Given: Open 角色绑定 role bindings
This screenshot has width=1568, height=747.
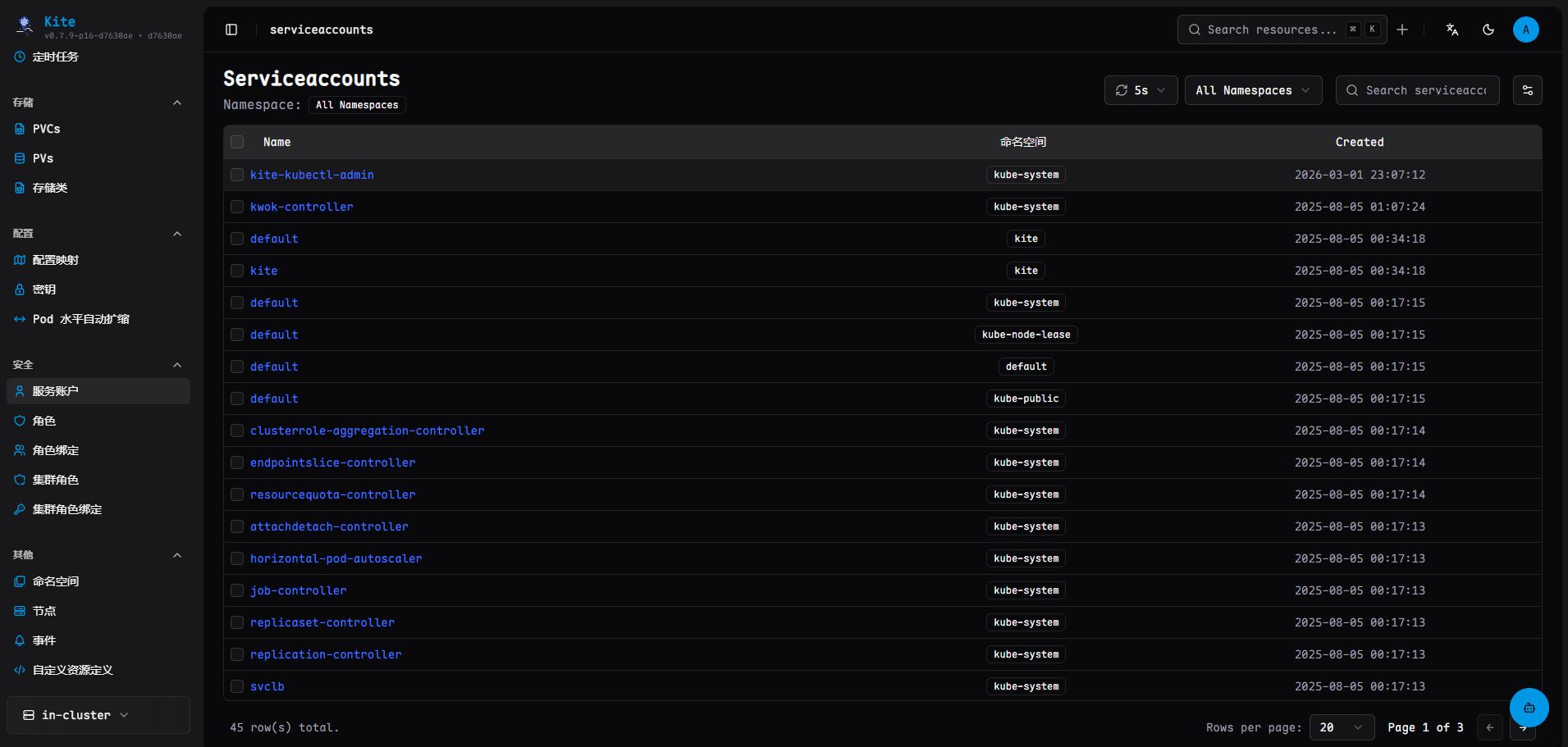Looking at the screenshot, I should [98, 450].
